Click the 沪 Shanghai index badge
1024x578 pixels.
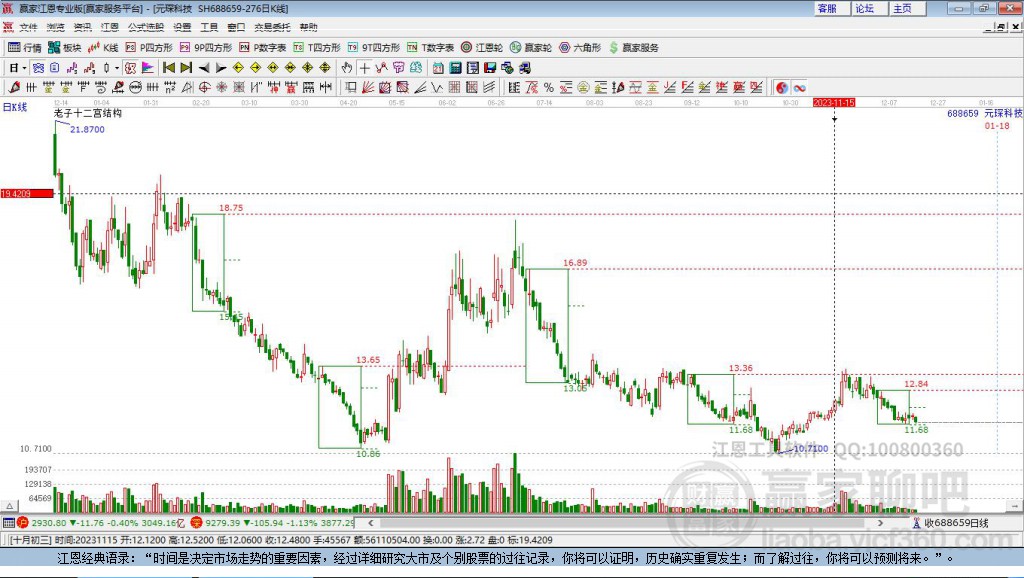(x=23, y=522)
